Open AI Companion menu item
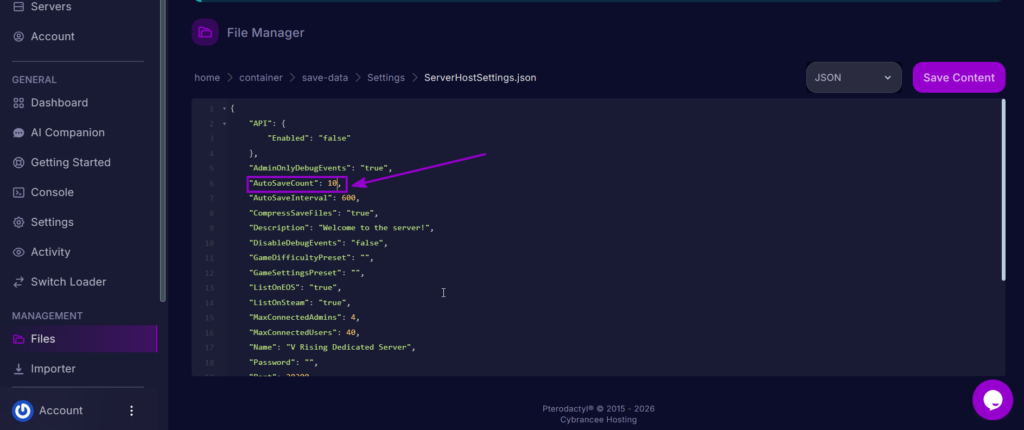The image size is (1024, 430). (x=67, y=133)
